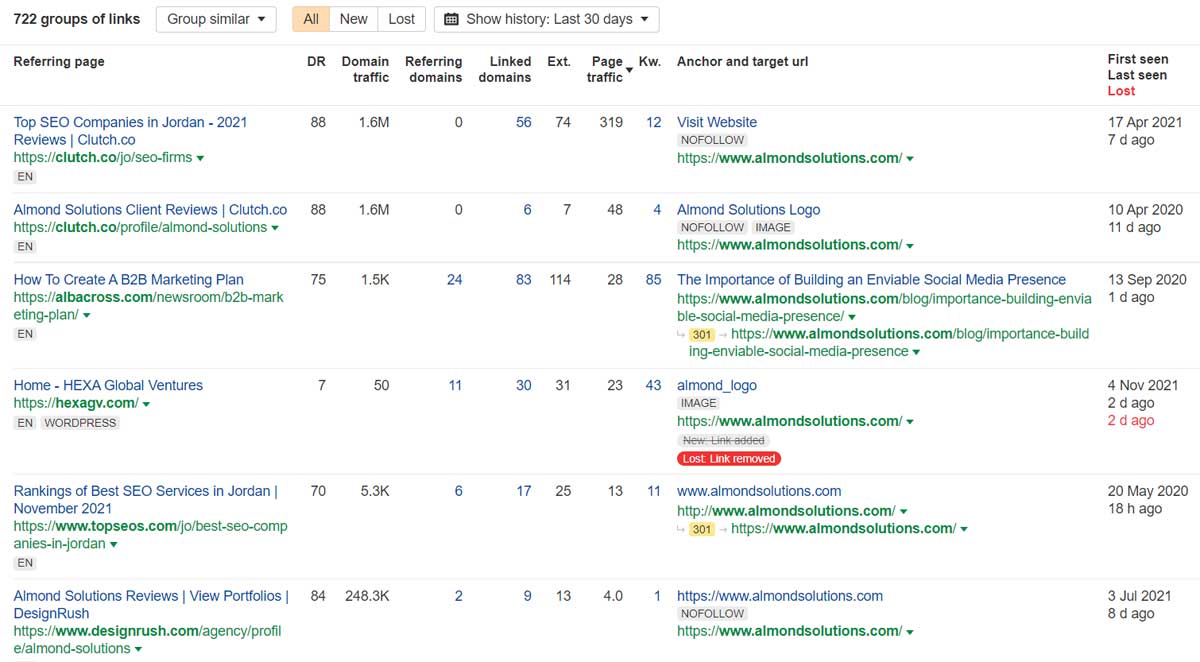Viewport: 1200px width, 662px height.
Task: Open referring domains count 24
Action: (454, 280)
